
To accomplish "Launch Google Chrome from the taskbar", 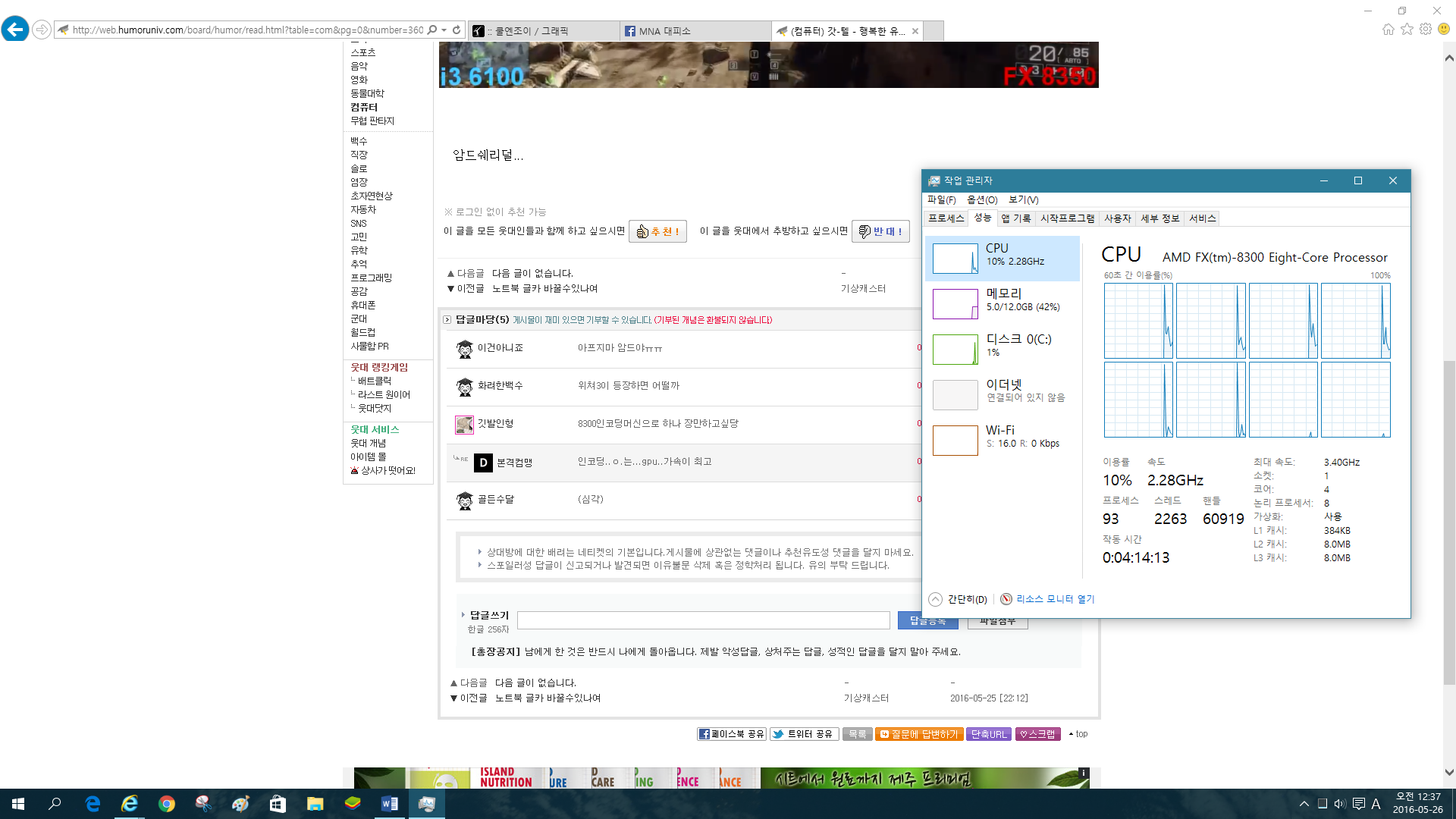I will click(167, 804).
